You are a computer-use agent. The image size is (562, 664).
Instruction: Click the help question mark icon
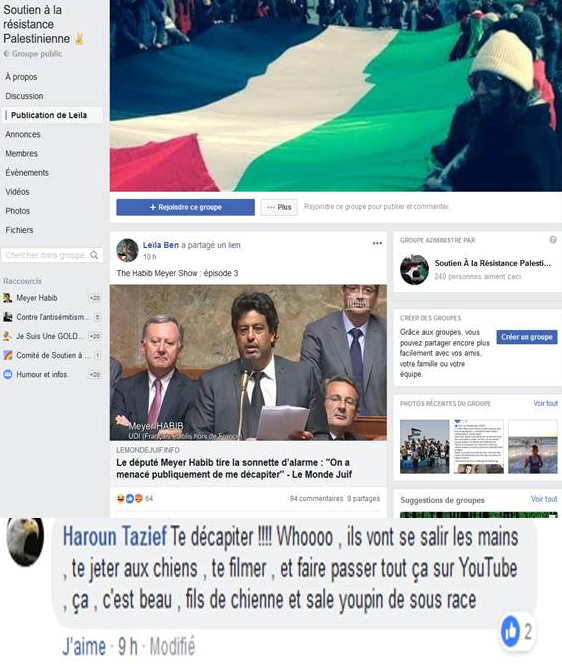(553, 240)
